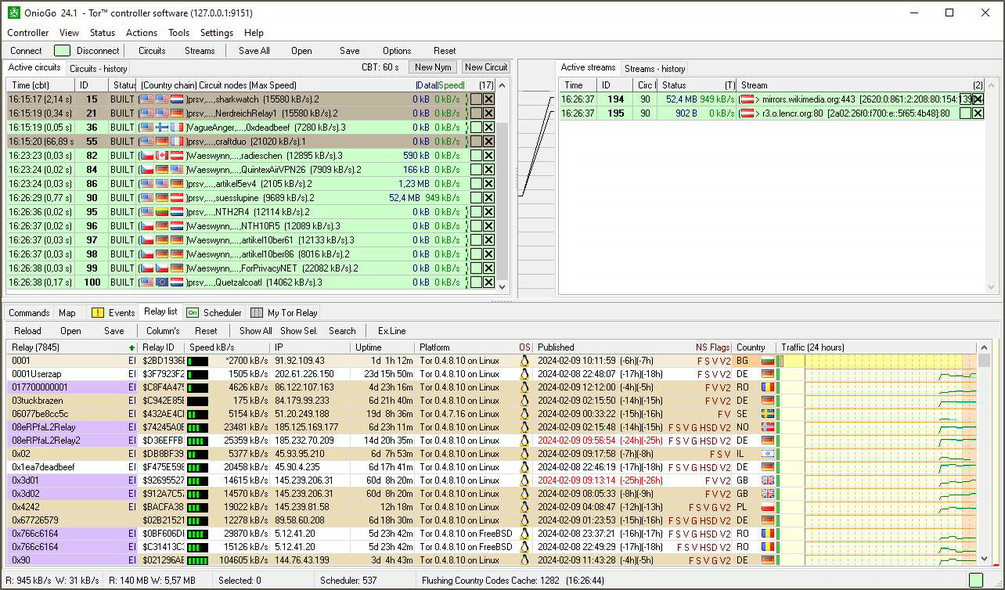Tick the checkbox for circuit 90
The width and height of the screenshot is (1005, 590).
[x=476, y=198]
